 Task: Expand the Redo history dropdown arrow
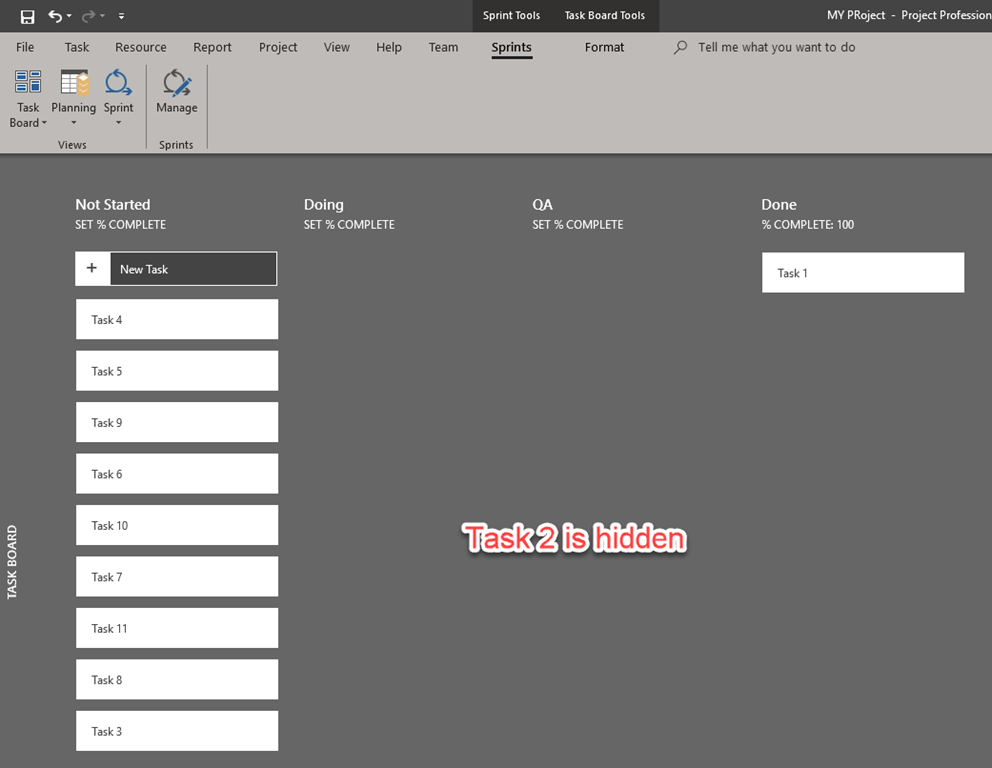click(102, 16)
